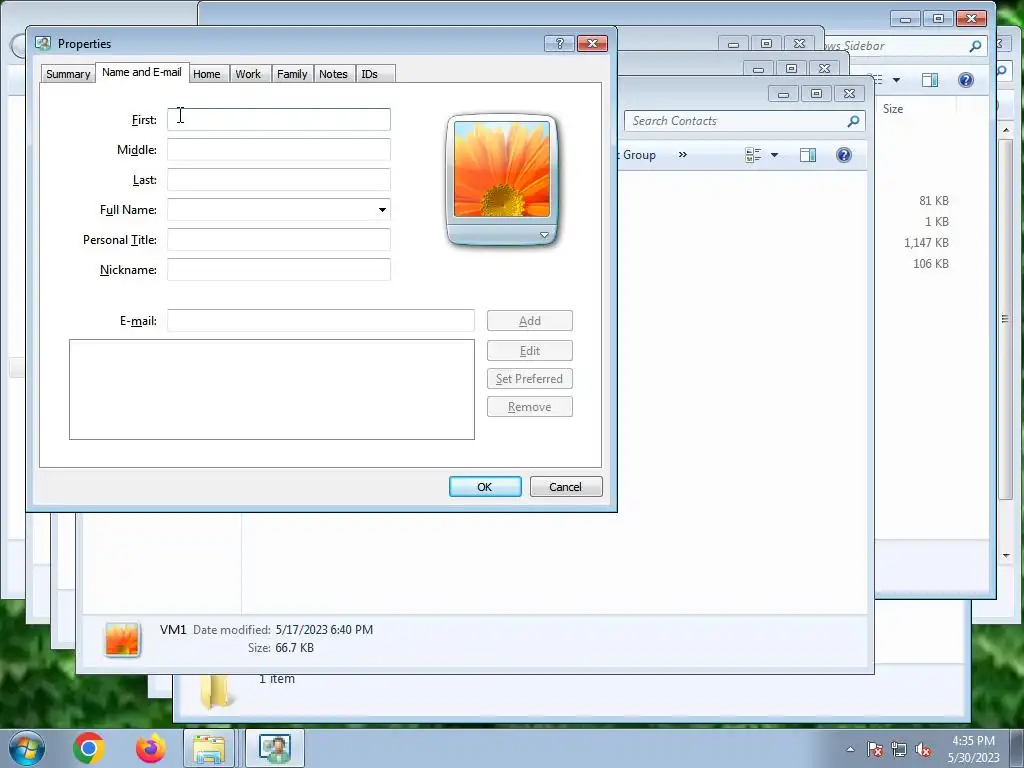Switch to the Summary tab
The image size is (1024, 768).
68,74
